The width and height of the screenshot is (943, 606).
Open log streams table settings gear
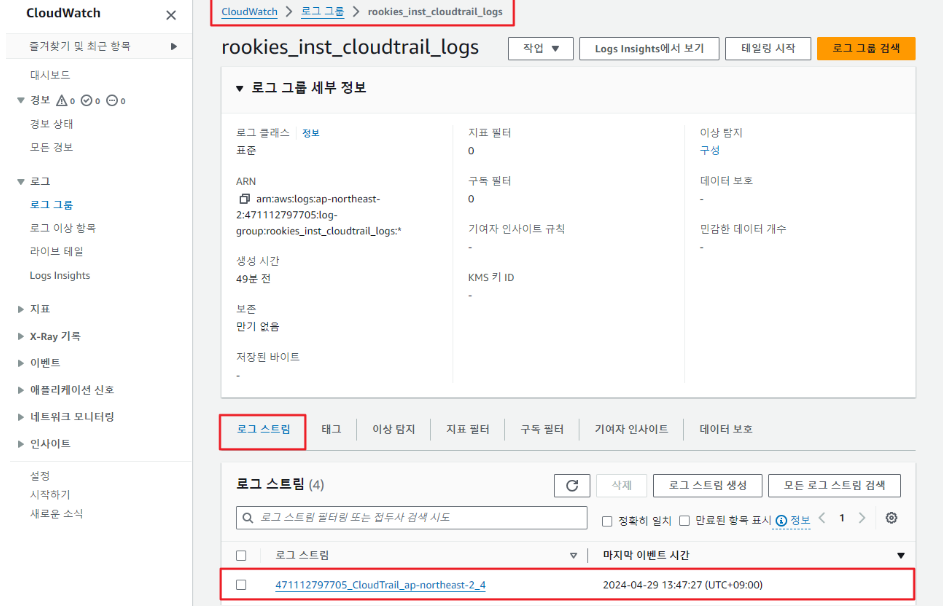891,518
